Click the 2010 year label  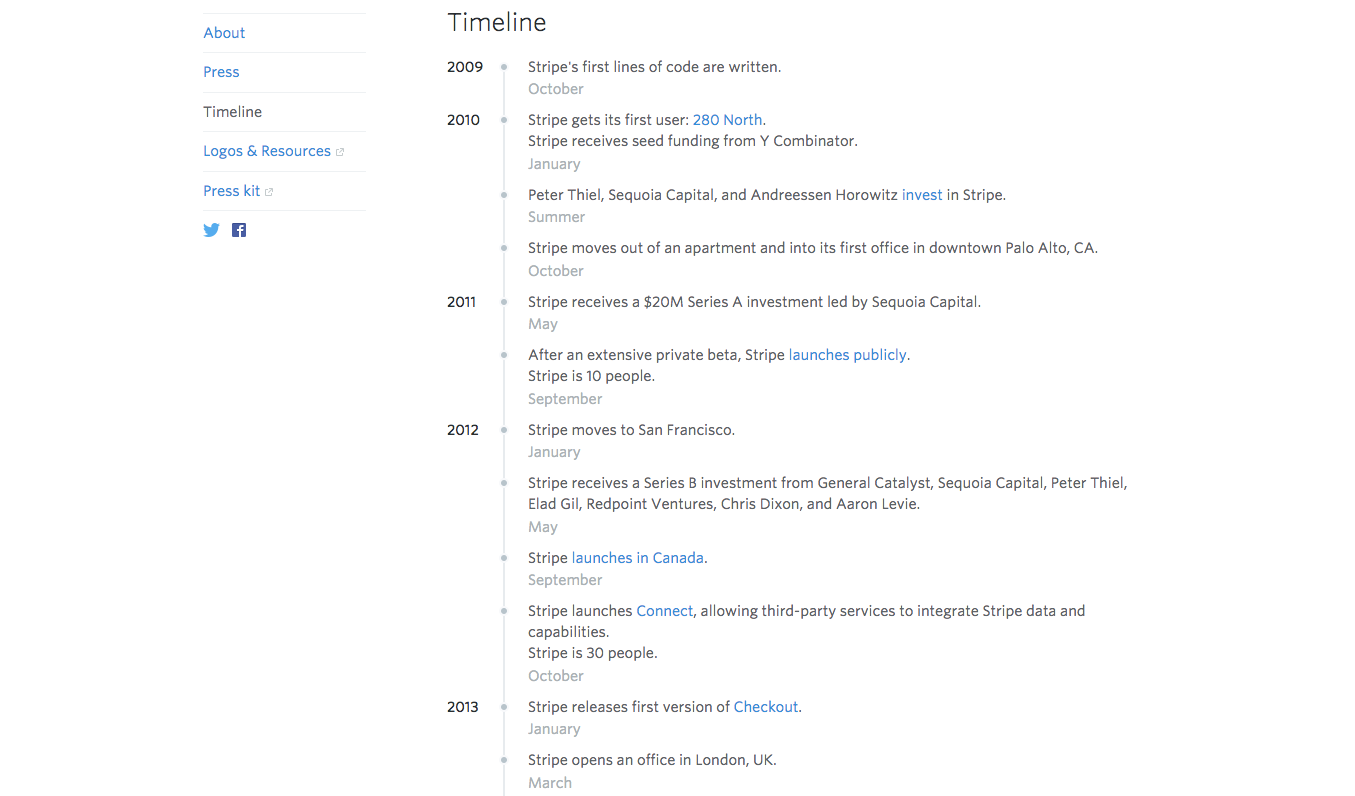pyautogui.click(x=463, y=120)
